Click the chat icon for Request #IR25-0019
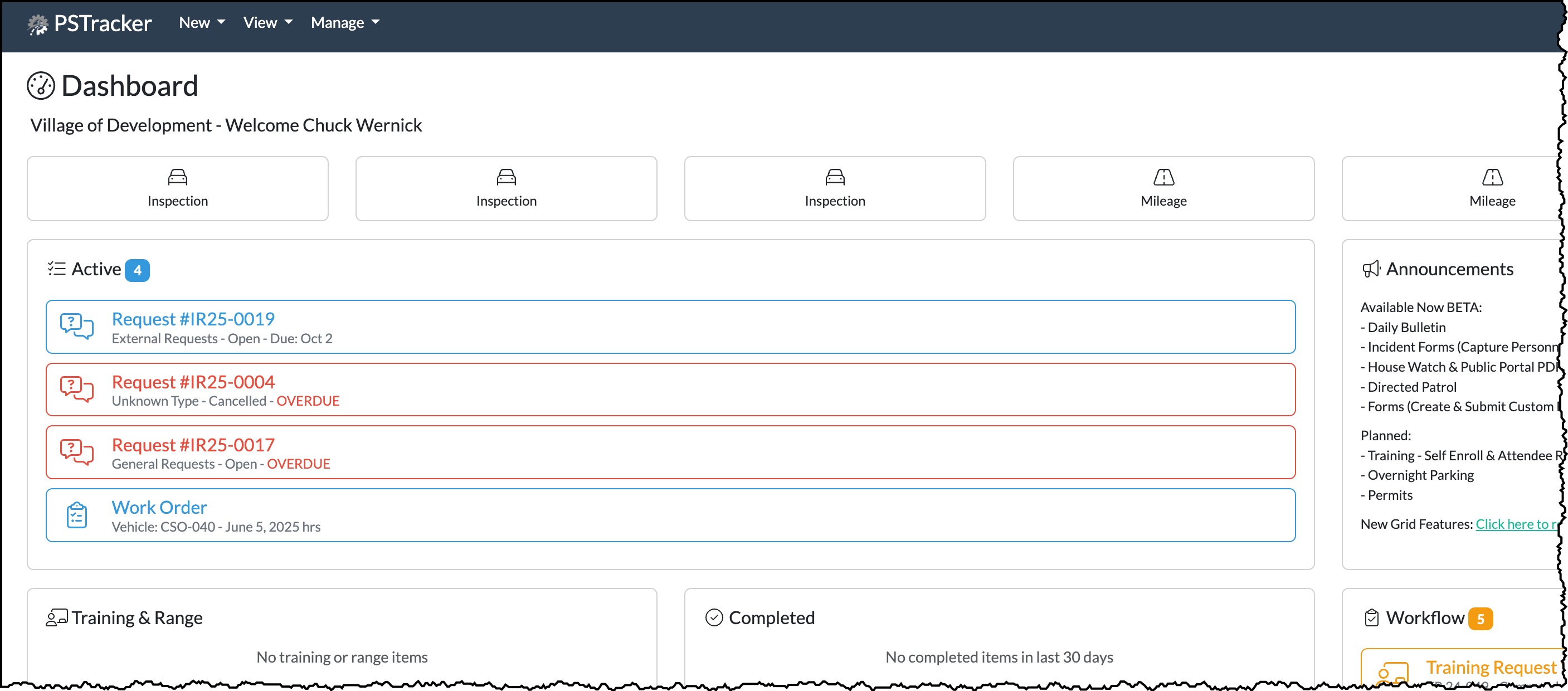Screen dimensions: 1568x691 point(77,327)
